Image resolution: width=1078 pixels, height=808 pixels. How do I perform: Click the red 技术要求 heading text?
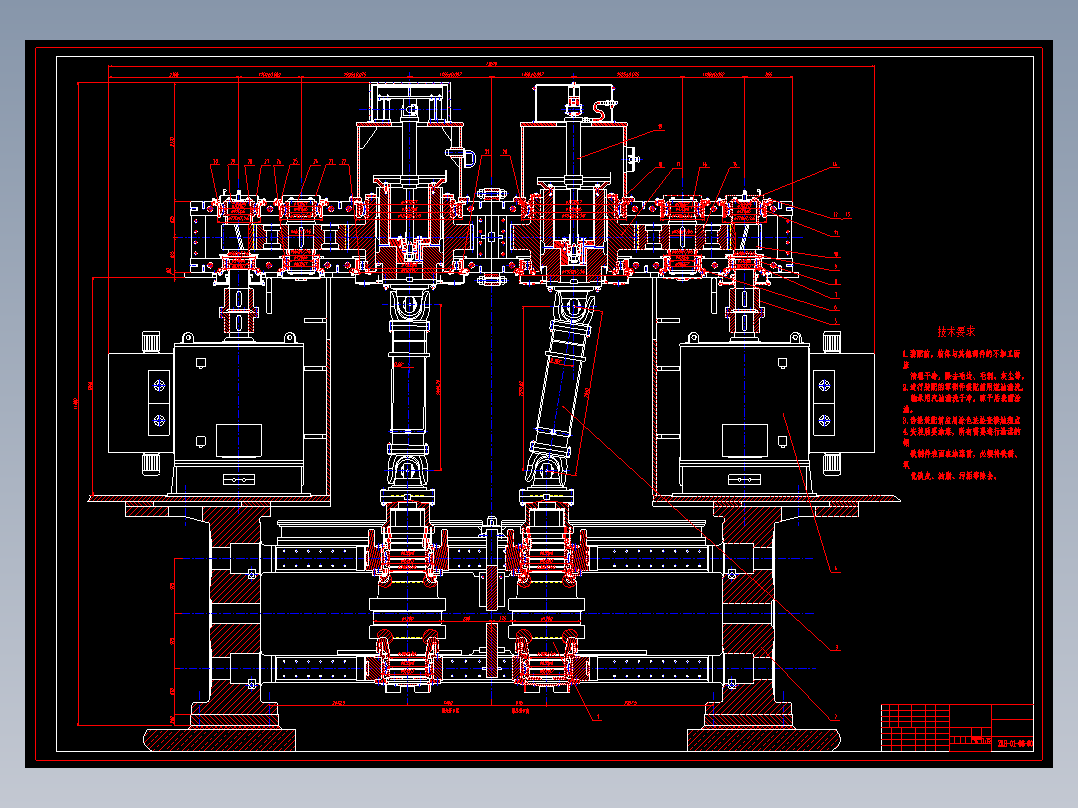(x=956, y=331)
